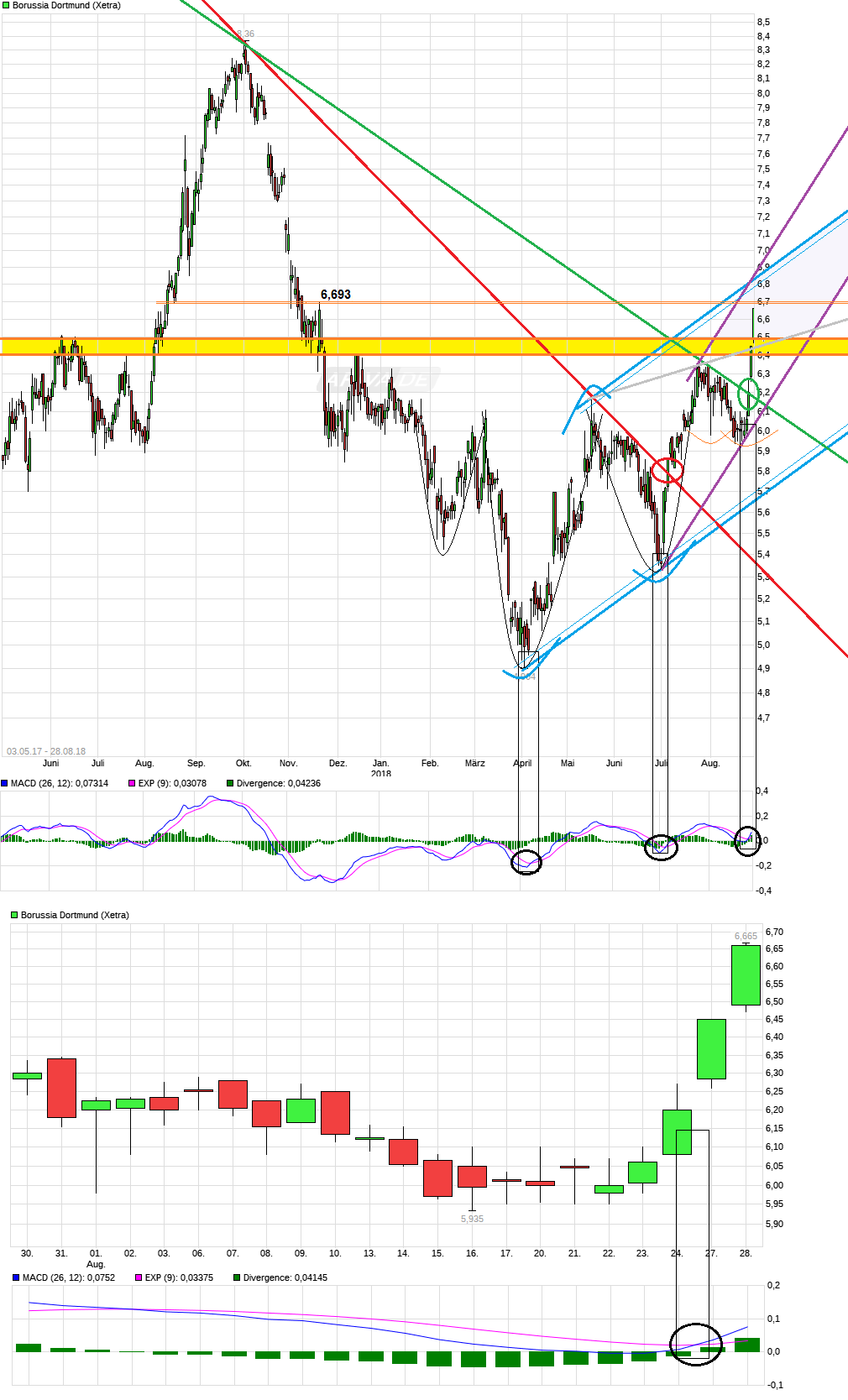Click the 'Okt.' month label
The height and width of the screenshot is (1400, 848).
[243, 763]
